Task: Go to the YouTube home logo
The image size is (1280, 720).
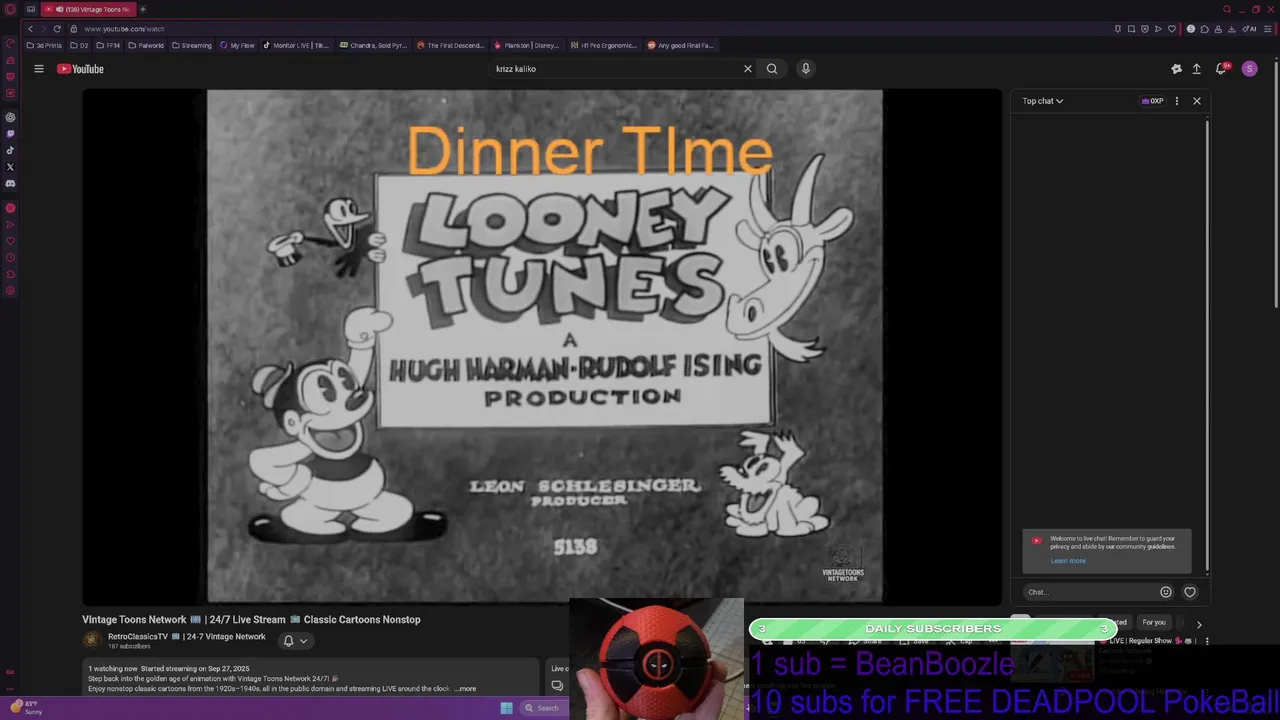Action: [80, 69]
